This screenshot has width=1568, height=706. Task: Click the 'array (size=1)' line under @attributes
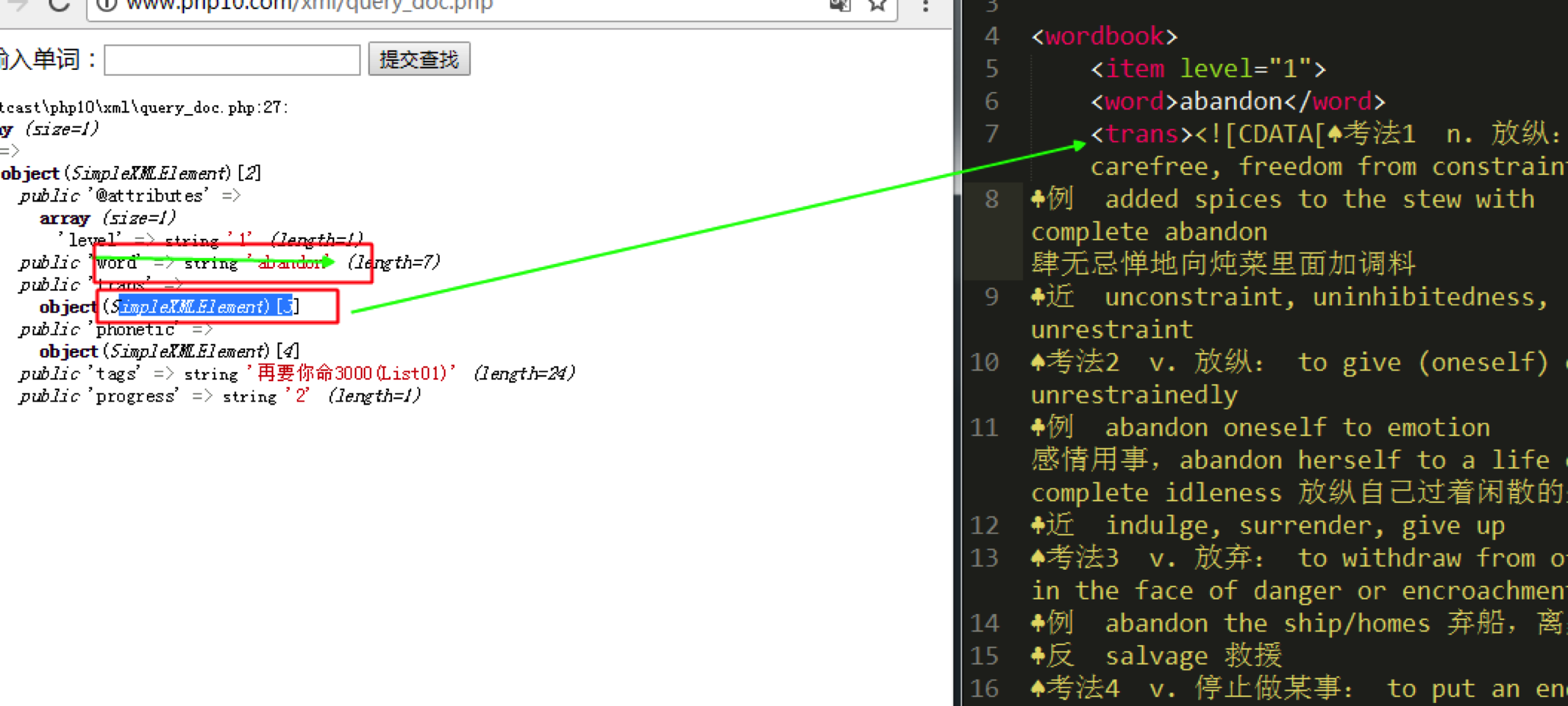108,218
